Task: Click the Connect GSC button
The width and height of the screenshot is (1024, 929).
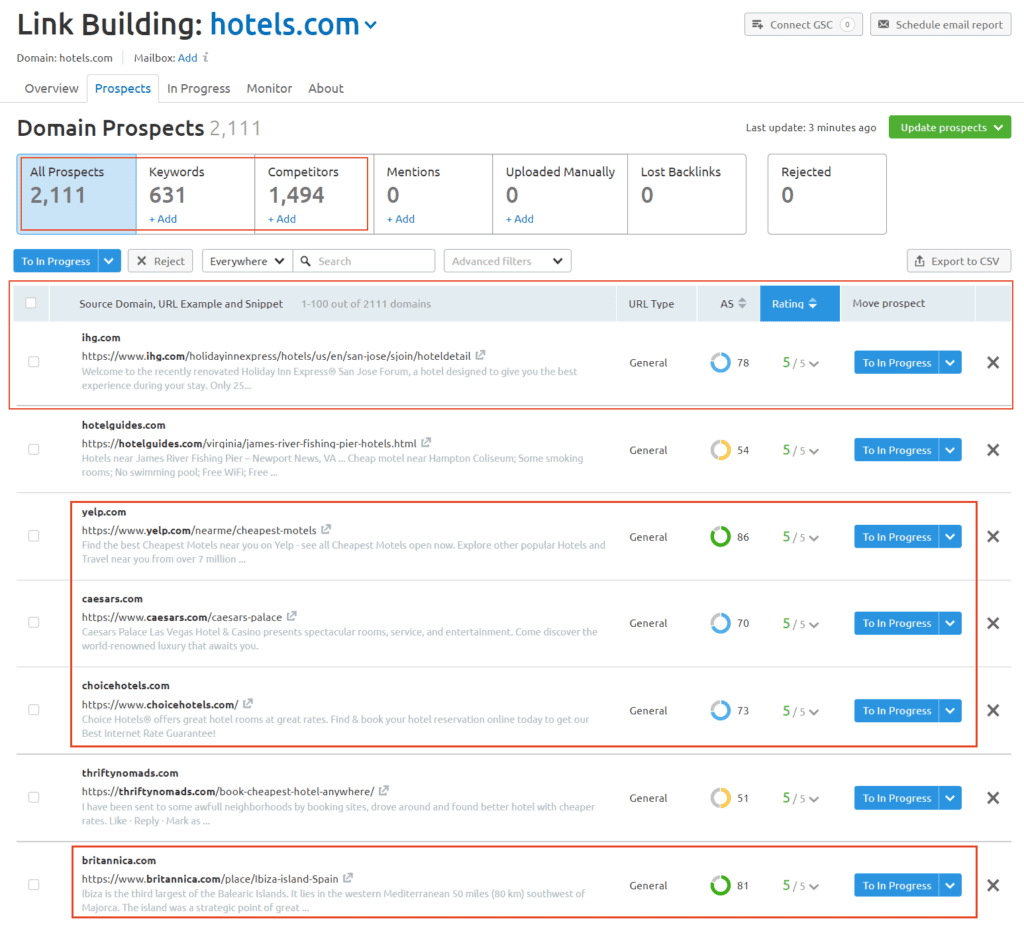Action: 803,25
